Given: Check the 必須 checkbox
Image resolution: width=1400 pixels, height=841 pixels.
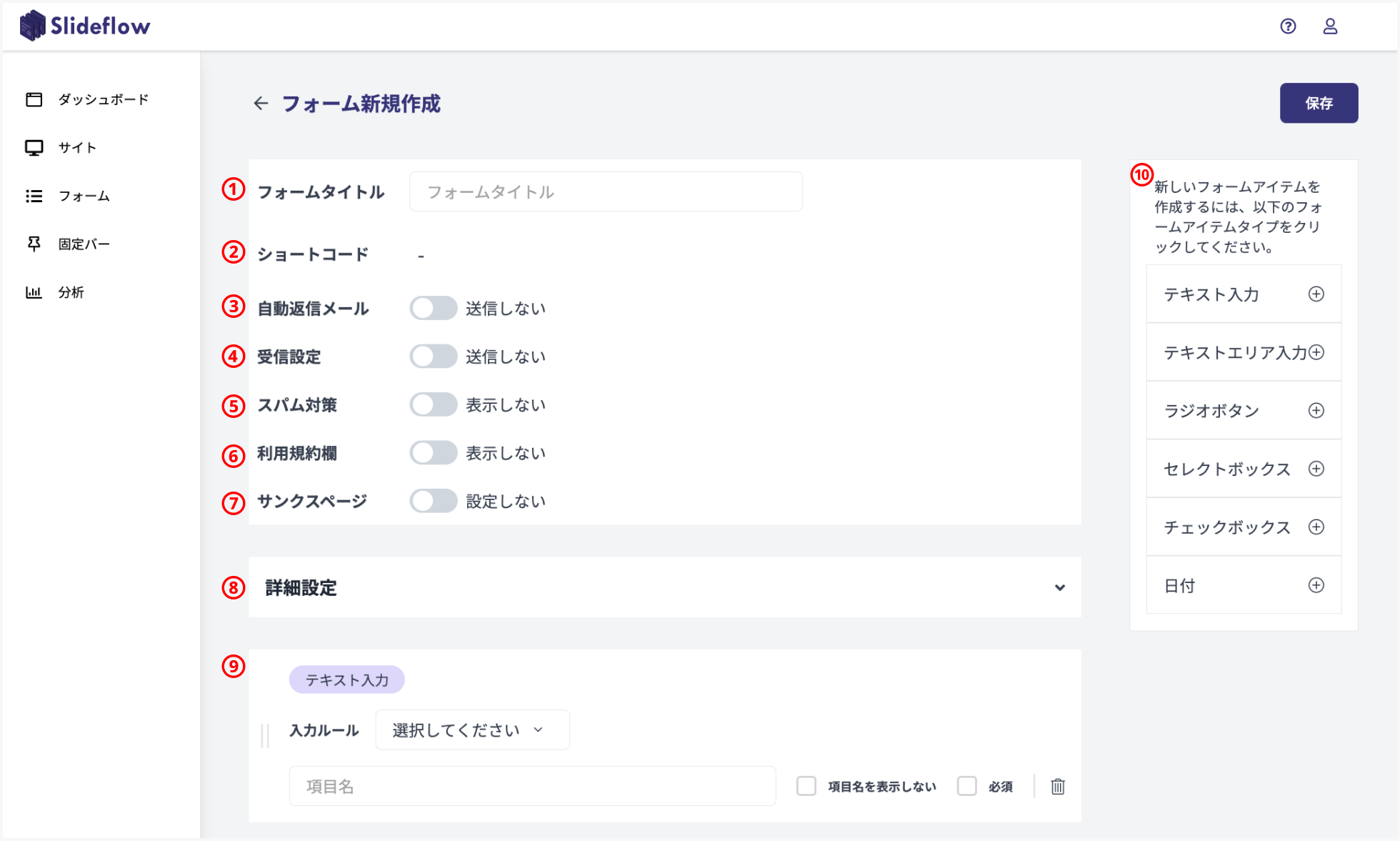Looking at the screenshot, I should 967,786.
